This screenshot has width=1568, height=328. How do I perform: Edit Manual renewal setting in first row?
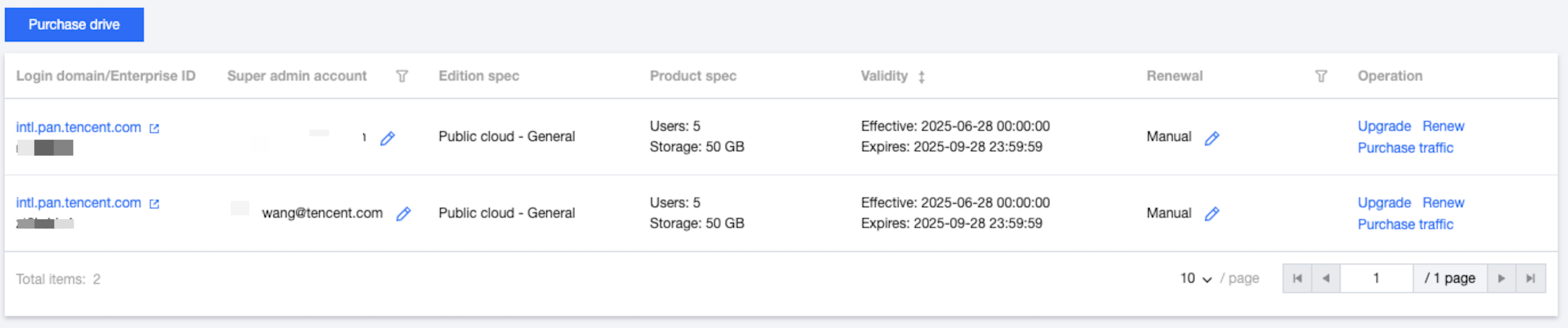[1212, 138]
